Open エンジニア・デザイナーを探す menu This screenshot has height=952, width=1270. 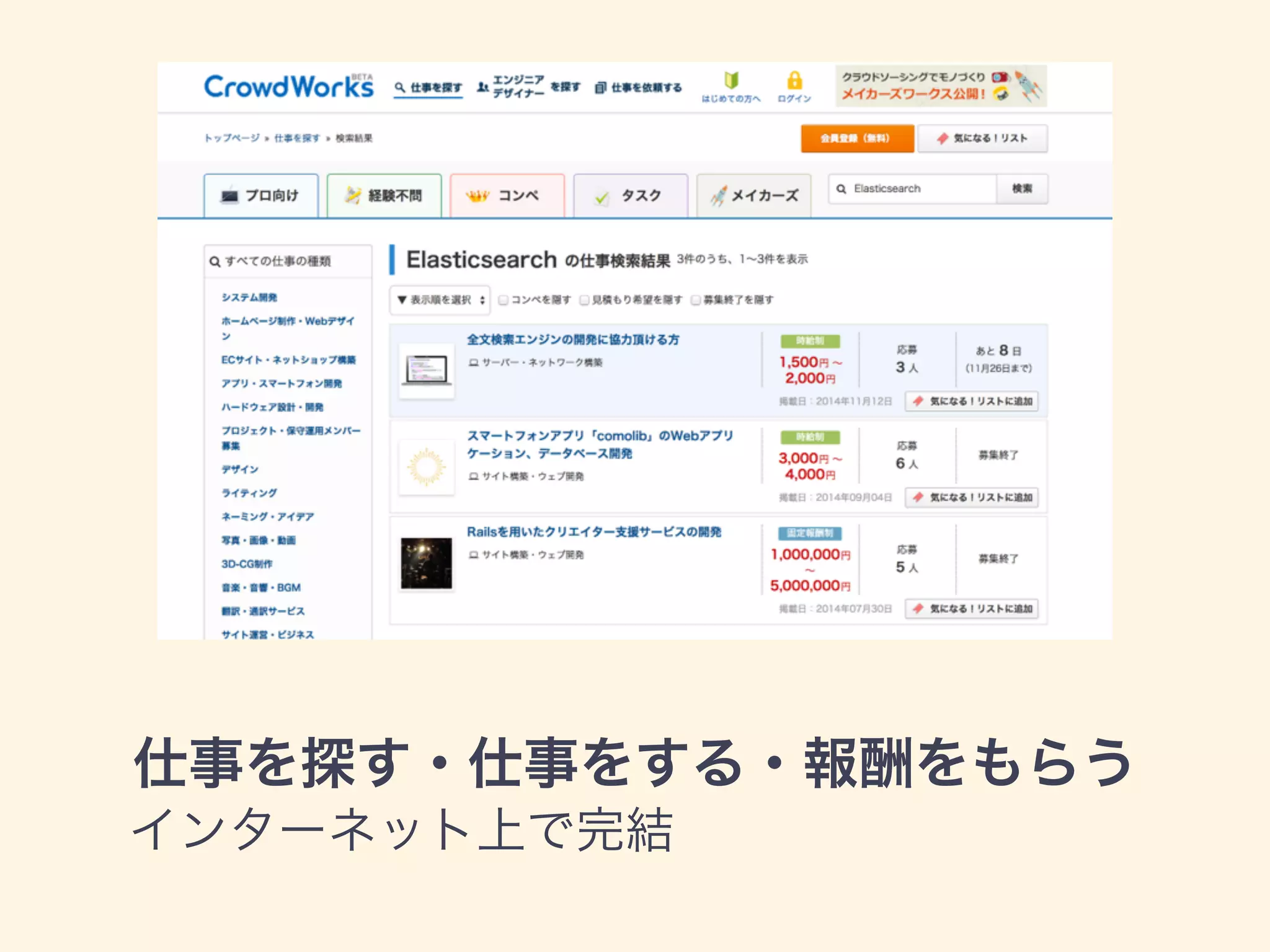coord(529,87)
